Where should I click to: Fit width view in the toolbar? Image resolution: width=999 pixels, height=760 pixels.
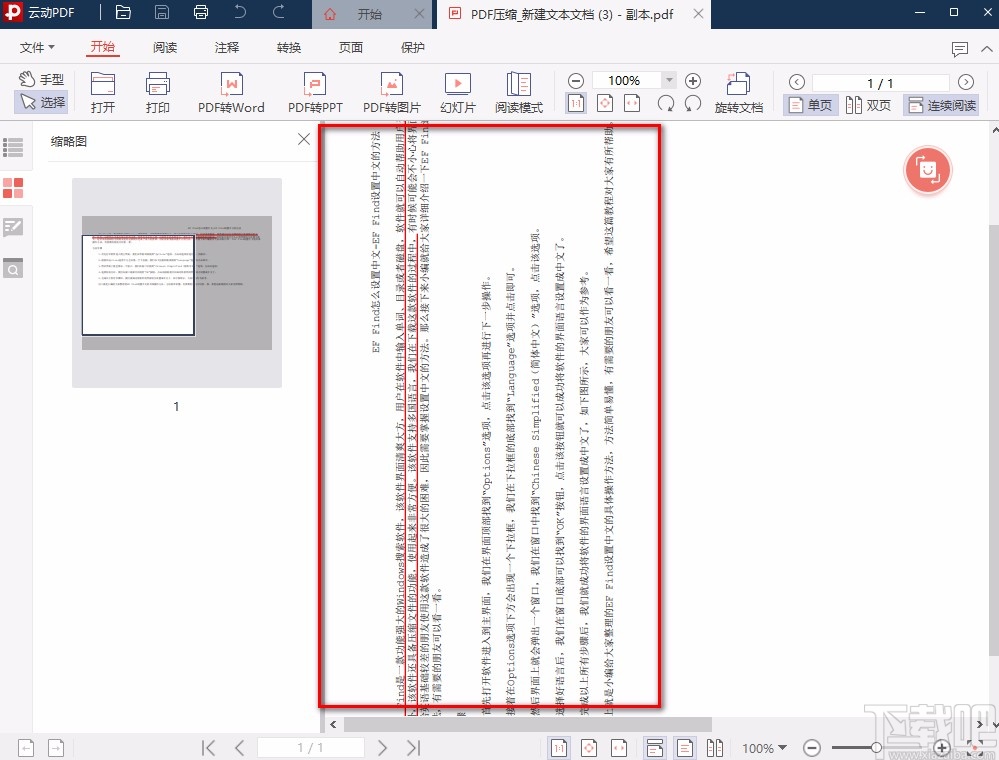(x=632, y=103)
